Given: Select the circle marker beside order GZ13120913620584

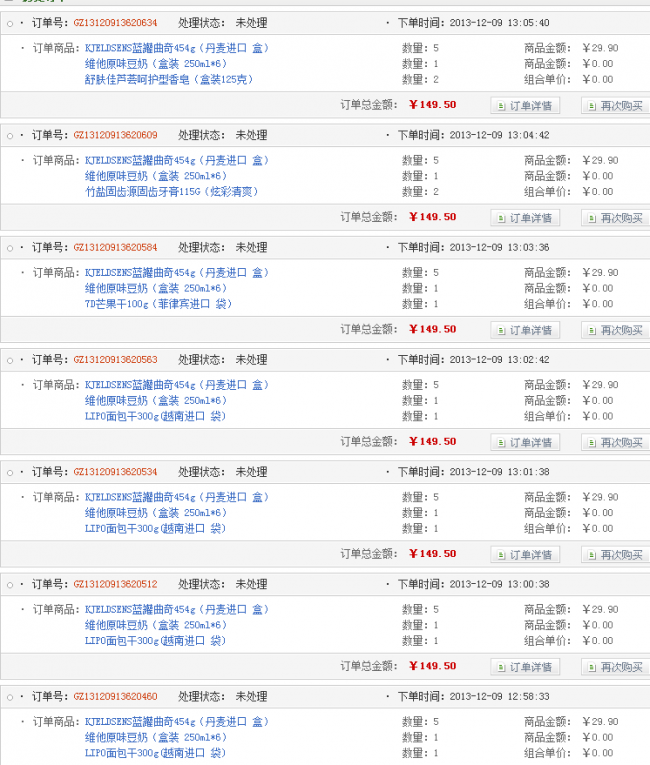Looking at the screenshot, I should [x=10, y=248].
